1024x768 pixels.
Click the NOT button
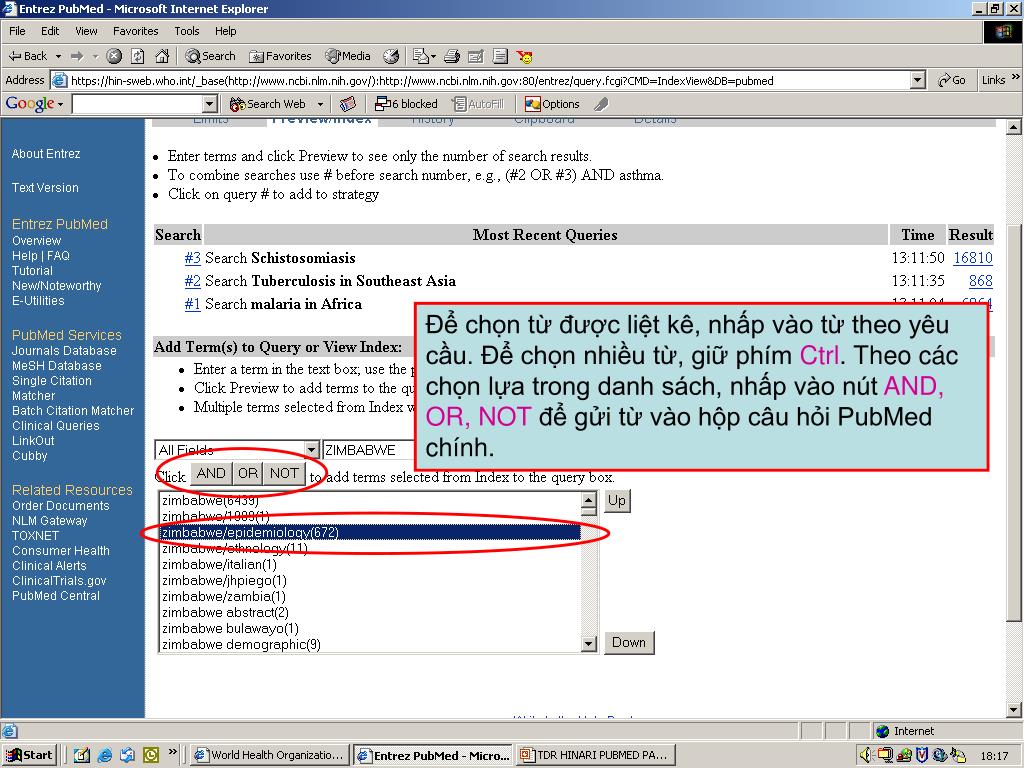click(284, 473)
